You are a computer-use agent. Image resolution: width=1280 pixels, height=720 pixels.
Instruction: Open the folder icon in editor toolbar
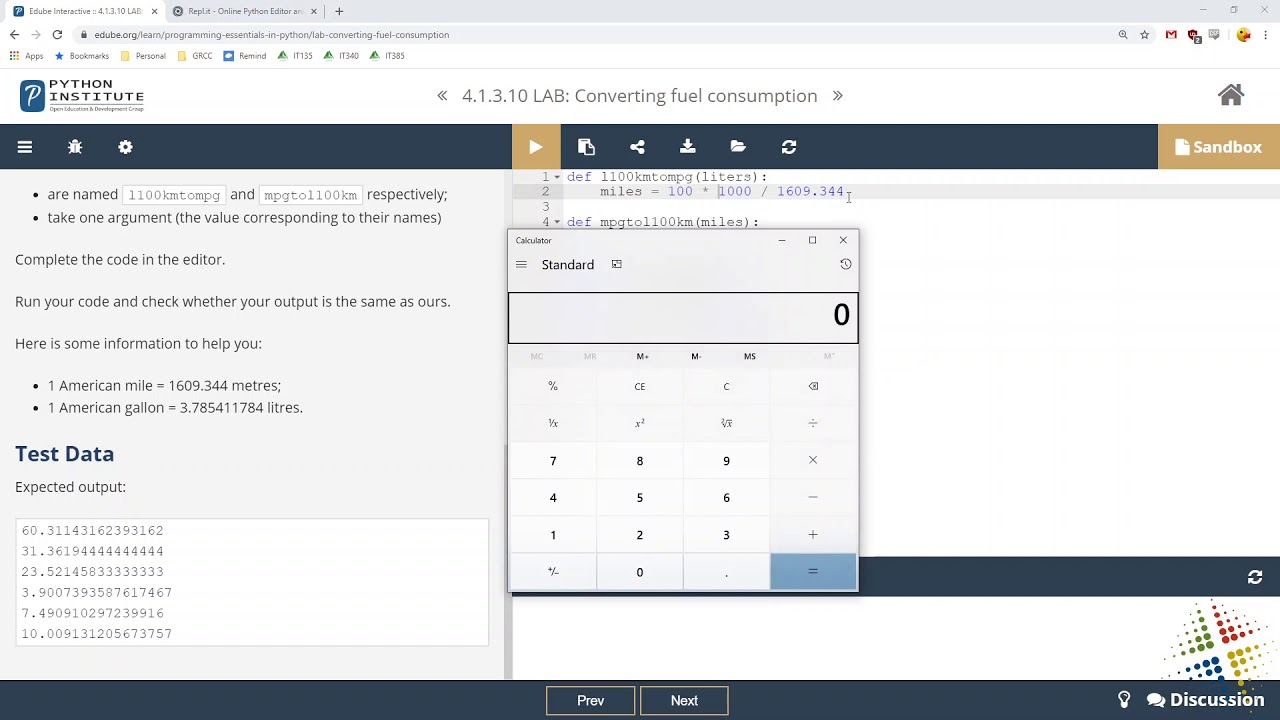point(738,147)
